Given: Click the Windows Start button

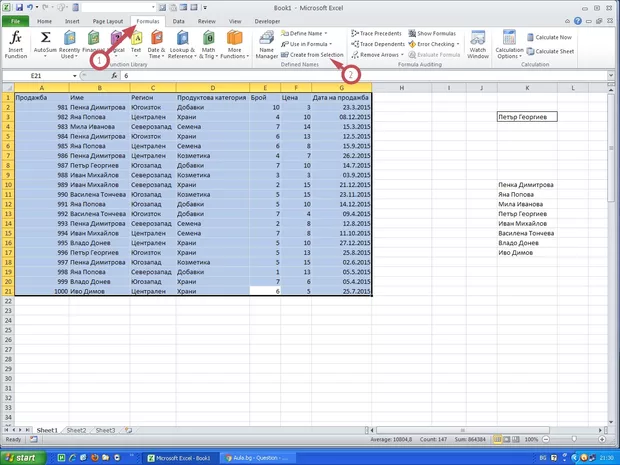Looking at the screenshot, I should point(24,457).
